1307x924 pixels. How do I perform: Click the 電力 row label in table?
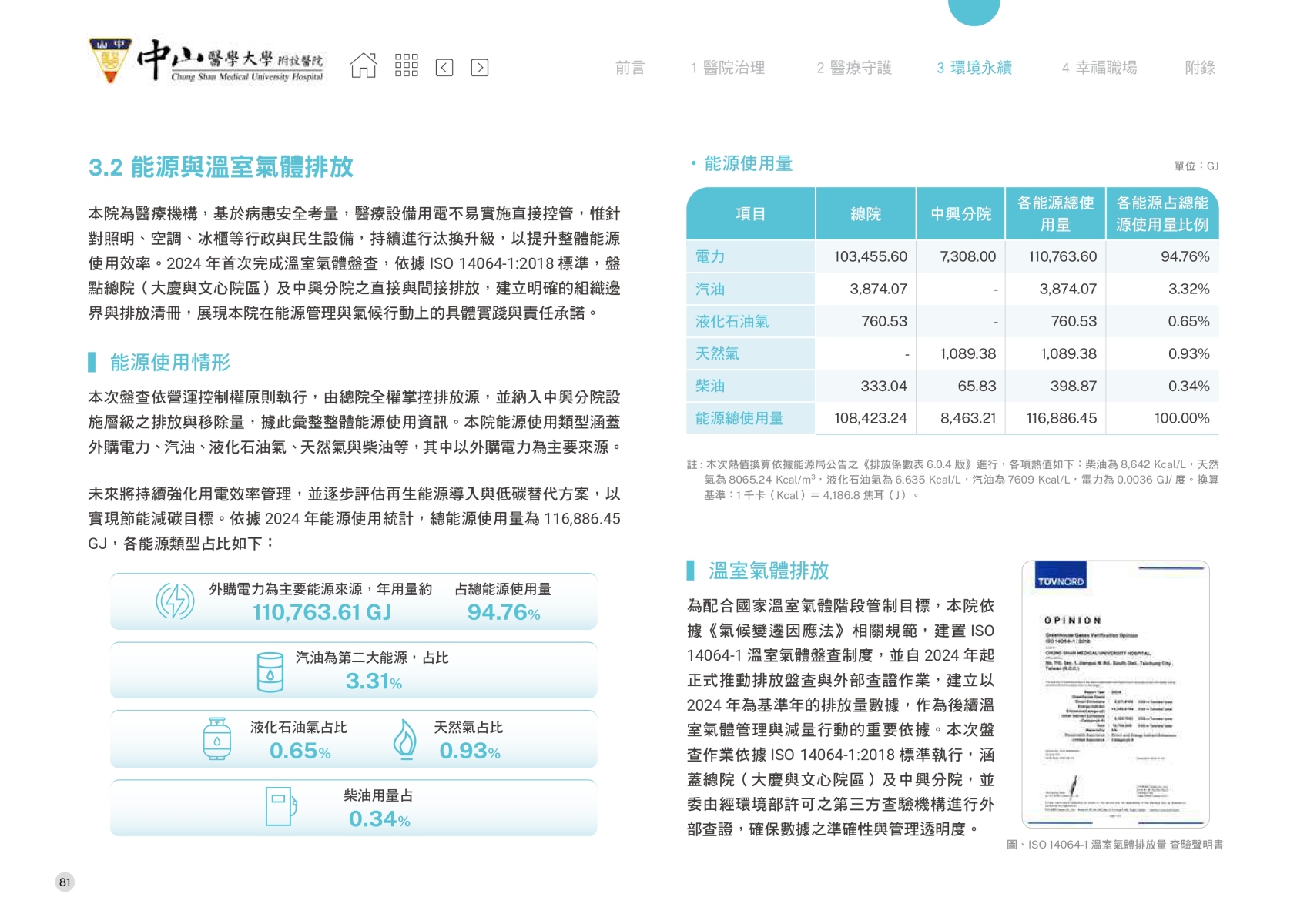[x=710, y=256]
